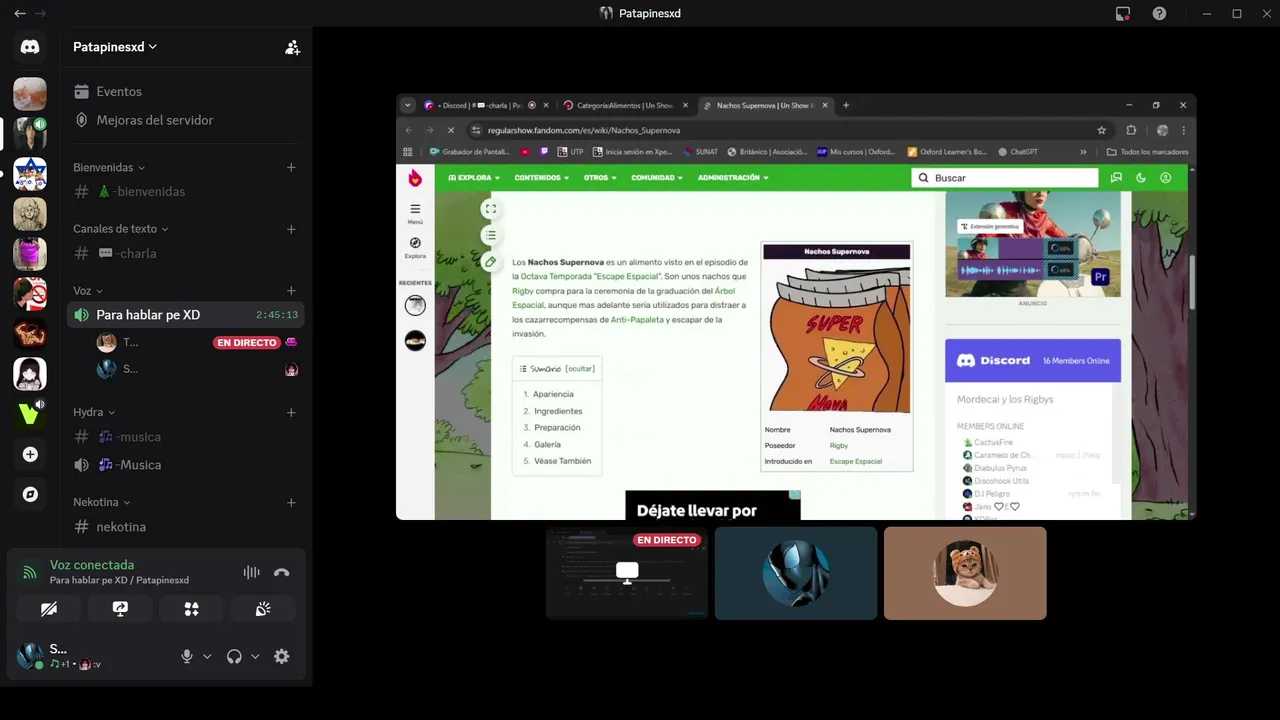Click the green voice connection signal icon
The height and width of the screenshot is (720, 1280).
[30, 573]
